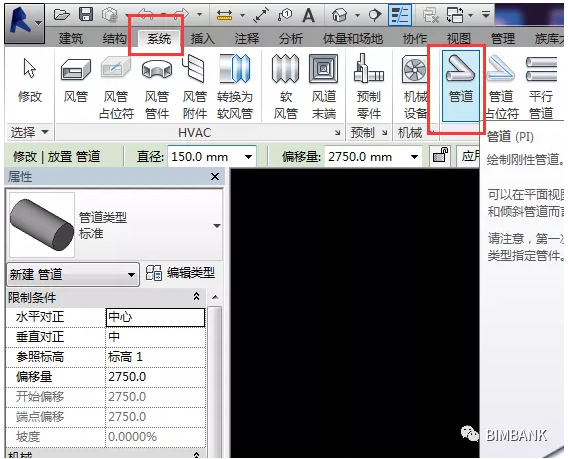Viewport: 568px width, 459px height.
Task: Collapse the 限制条件 section
Action: [196, 296]
